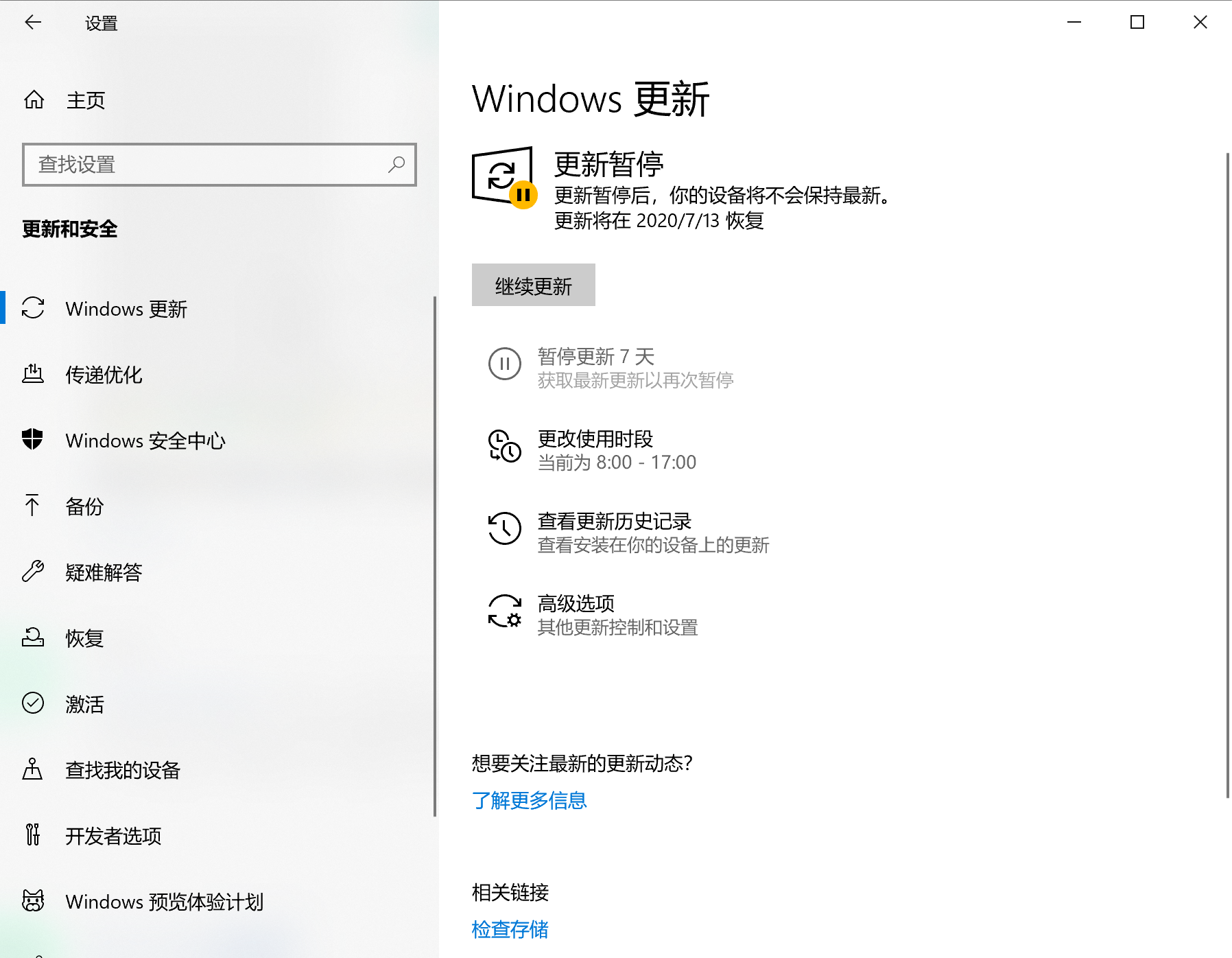This screenshot has height=958, width=1232.
Task: Click the clock icon for 更改使用时段
Action: tap(505, 446)
